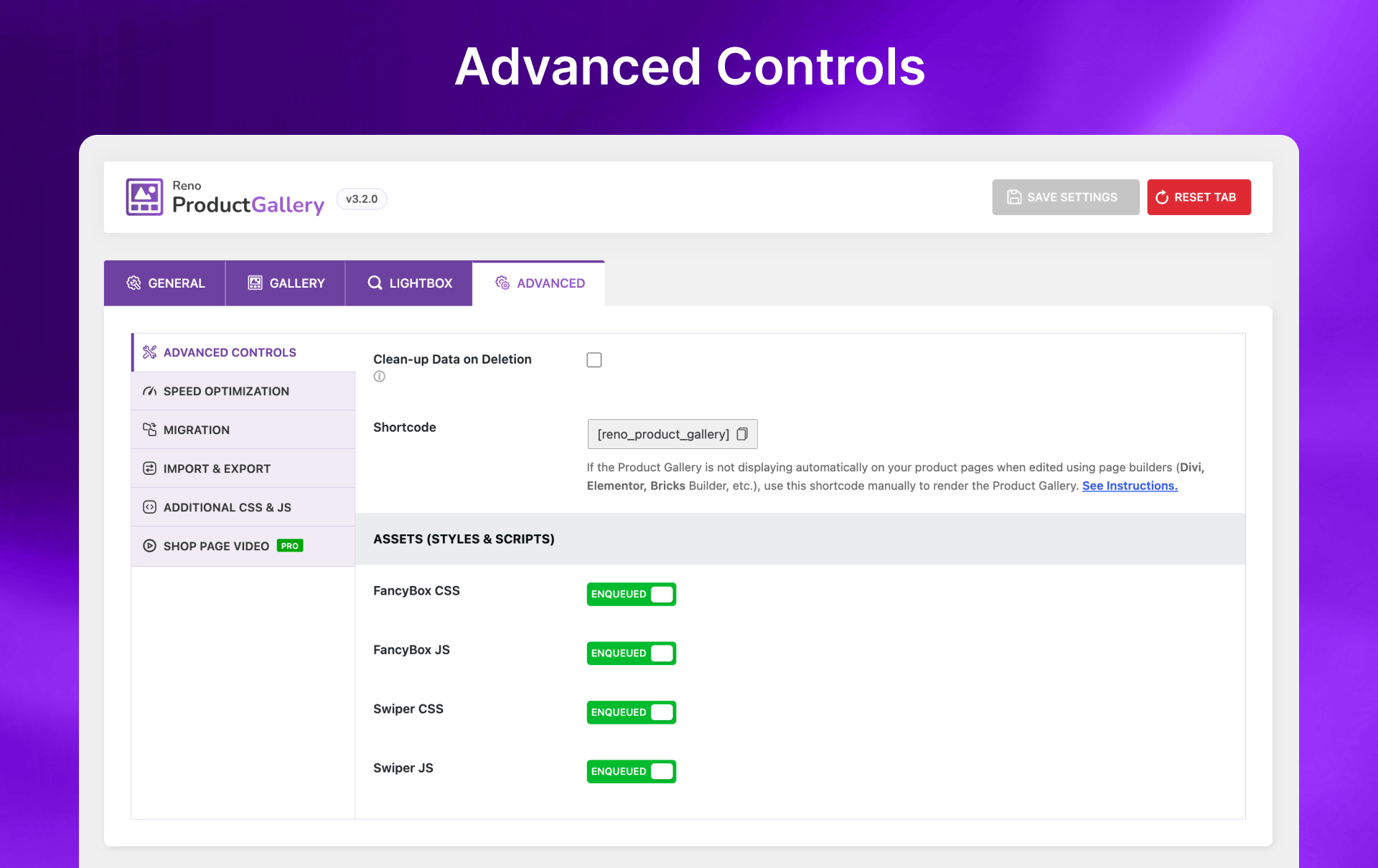This screenshot has width=1378, height=868.
Task: Switch to the General tab
Action: (165, 283)
